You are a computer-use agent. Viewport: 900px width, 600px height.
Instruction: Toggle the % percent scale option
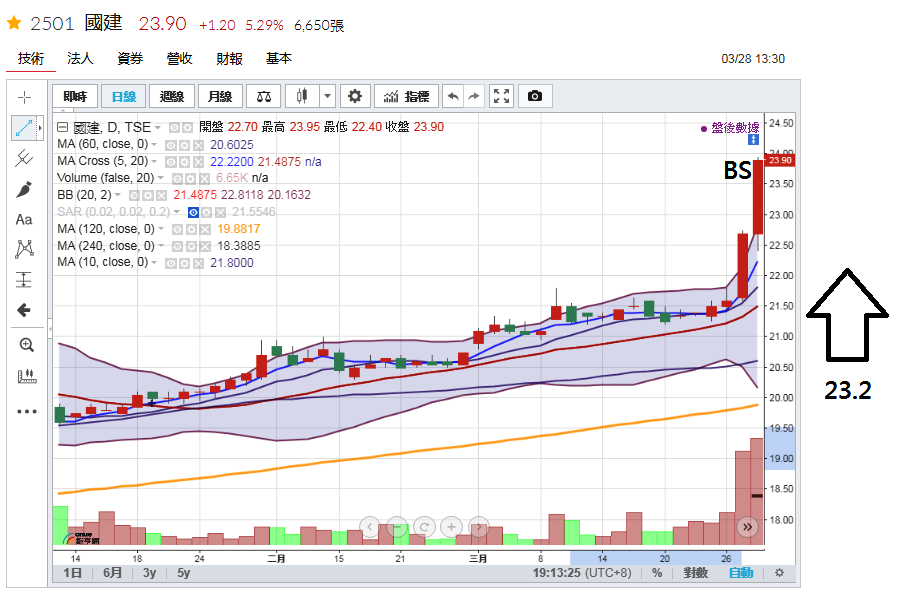[x=657, y=572]
